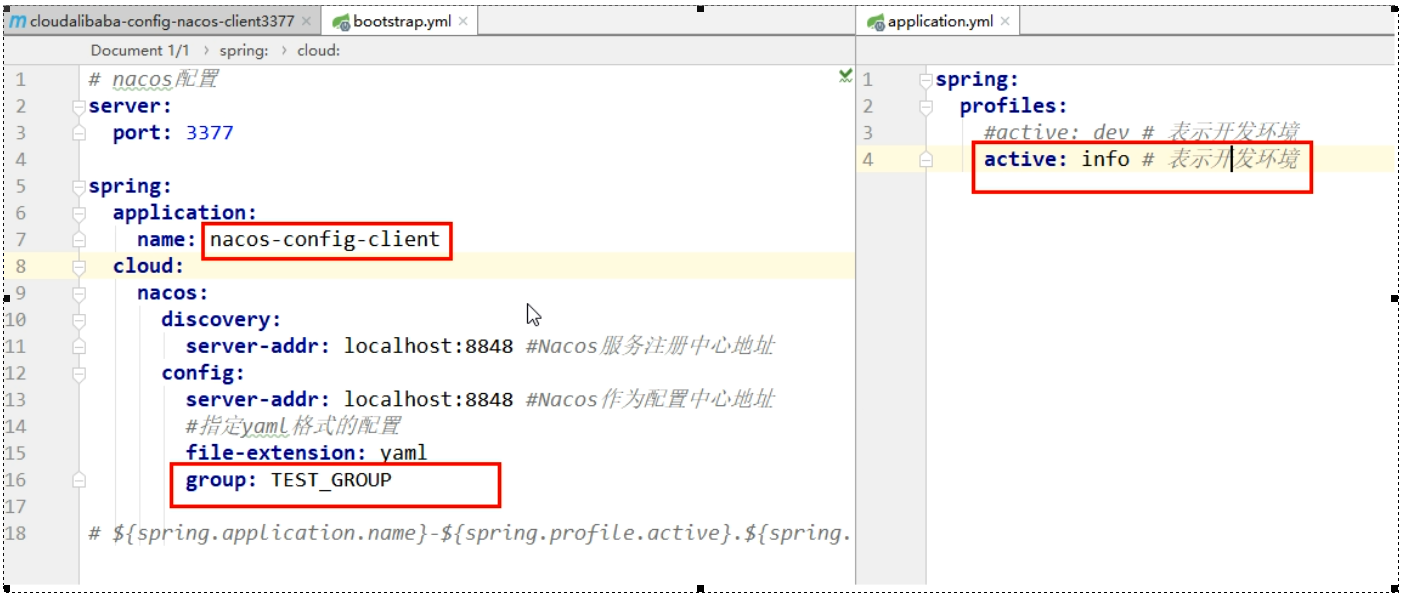Switch to the bootstrap.yml tab

(x=402, y=21)
